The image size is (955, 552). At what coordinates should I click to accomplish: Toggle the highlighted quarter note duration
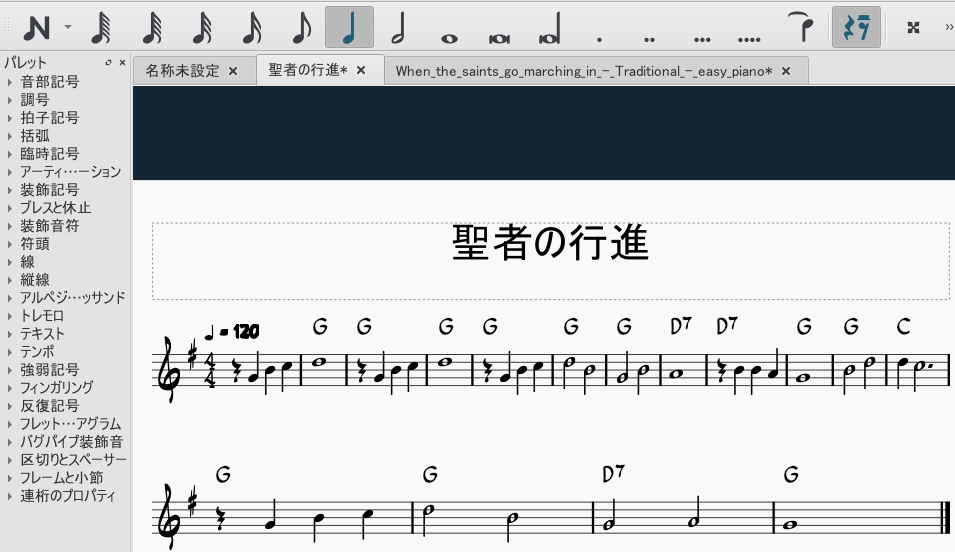tap(350, 27)
